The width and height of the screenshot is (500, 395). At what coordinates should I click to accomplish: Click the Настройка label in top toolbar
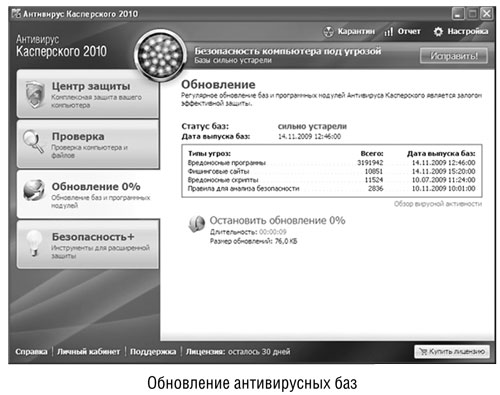(468, 31)
